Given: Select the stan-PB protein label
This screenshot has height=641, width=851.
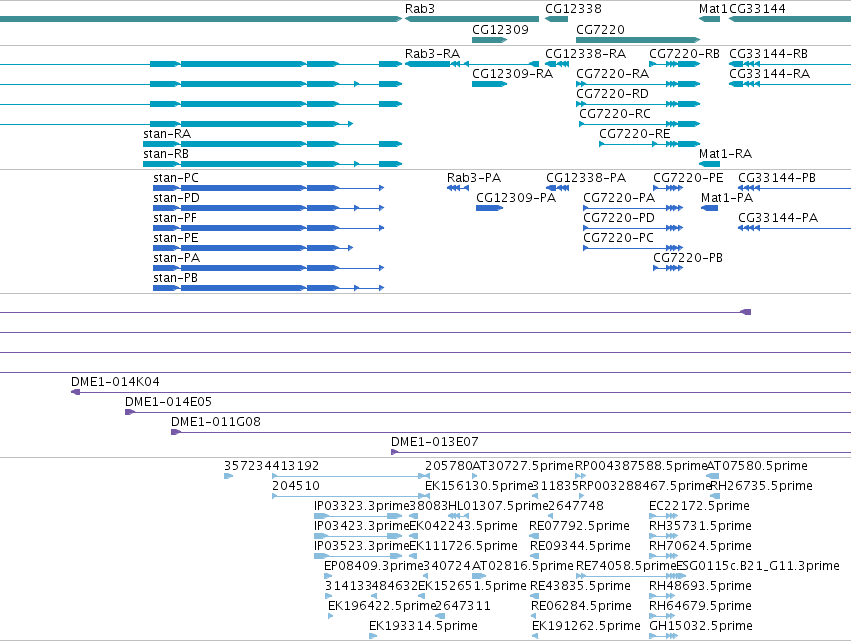Looking at the screenshot, I should coord(175,278).
